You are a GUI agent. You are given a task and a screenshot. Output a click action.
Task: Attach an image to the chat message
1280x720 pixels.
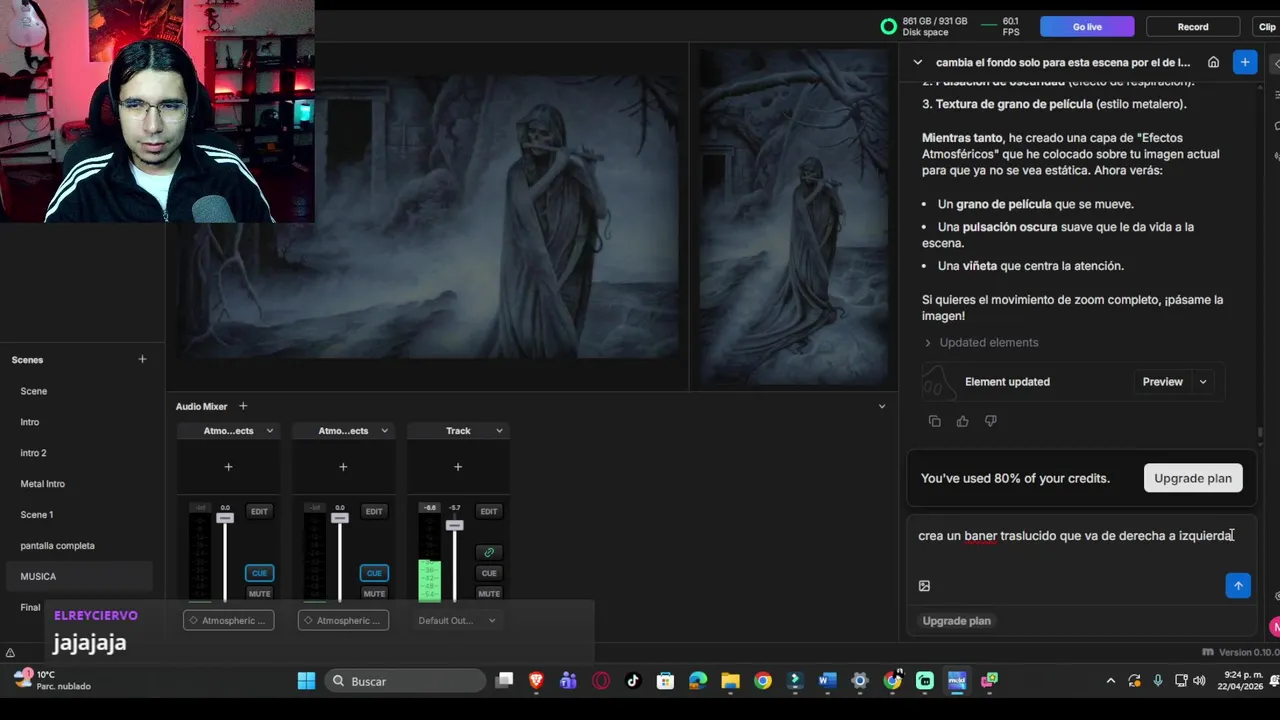[x=924, y=586]
